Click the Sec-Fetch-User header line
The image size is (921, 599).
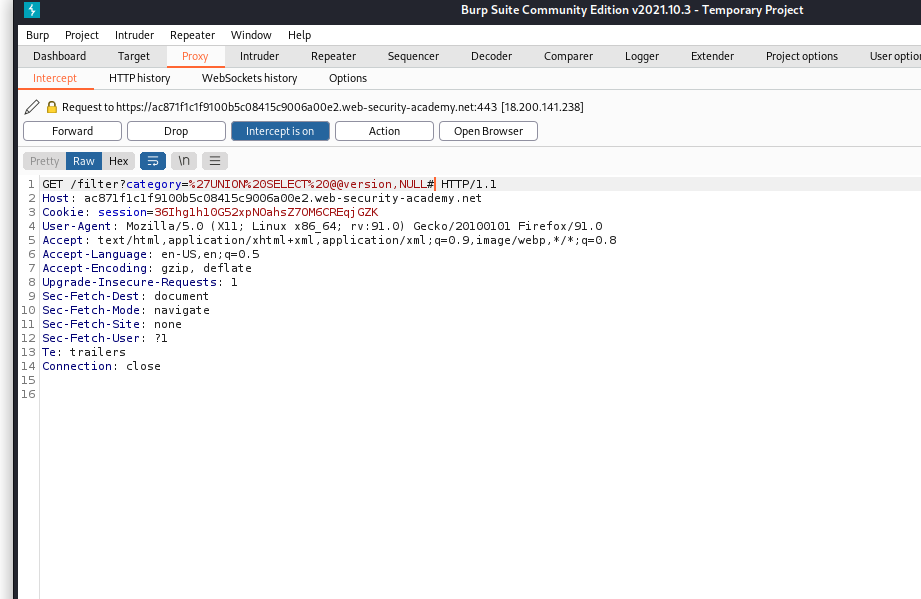[x=105, y=339]
